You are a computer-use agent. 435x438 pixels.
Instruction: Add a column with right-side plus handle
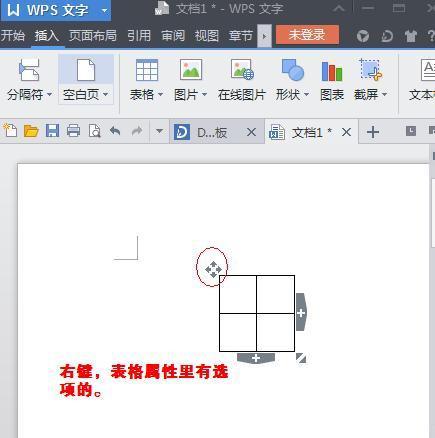[x=301, y=312]
